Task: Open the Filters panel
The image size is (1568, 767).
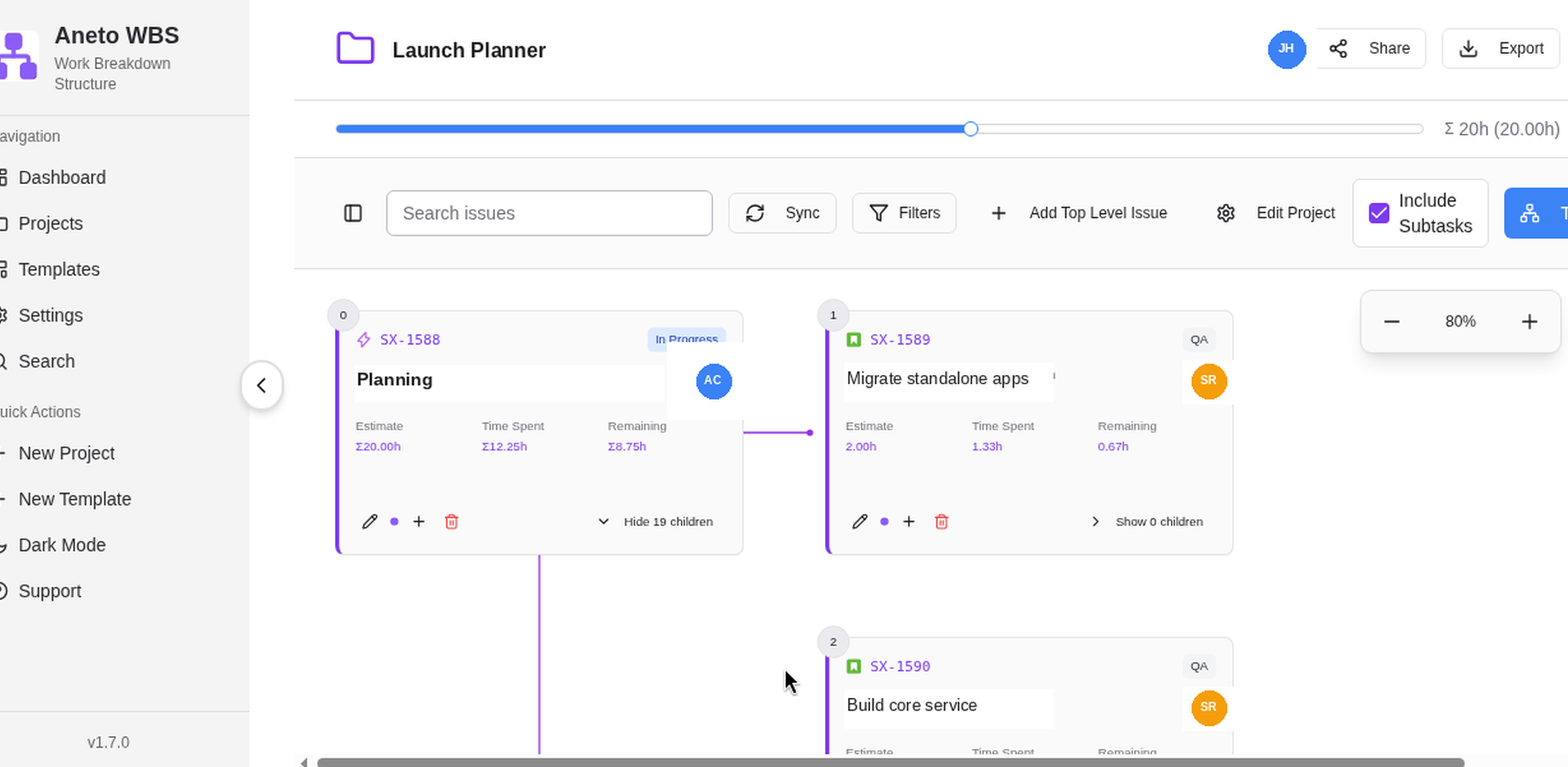Action: tap(904, 213)
